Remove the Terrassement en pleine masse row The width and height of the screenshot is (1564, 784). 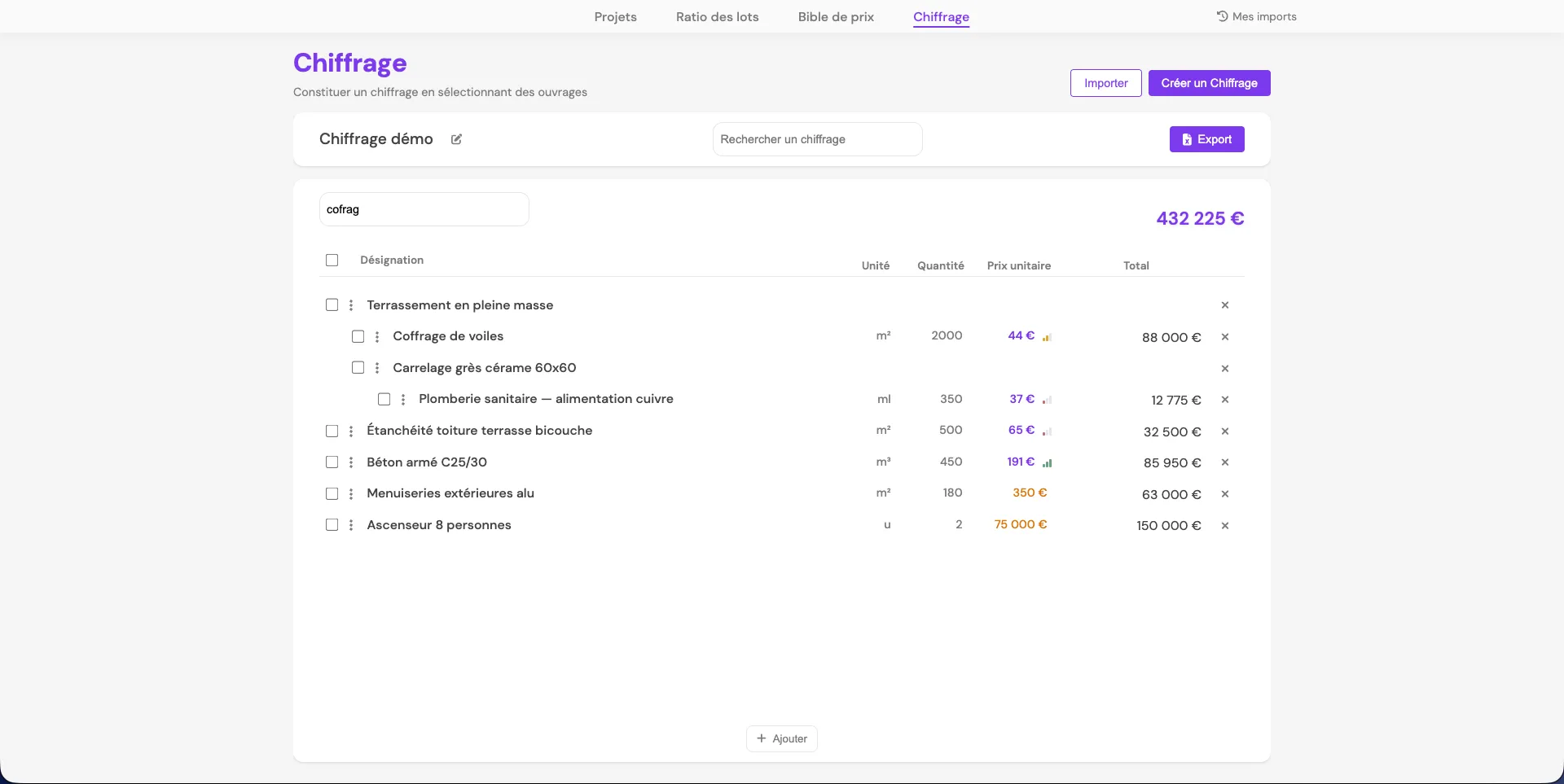click(x=1224, y=305)
